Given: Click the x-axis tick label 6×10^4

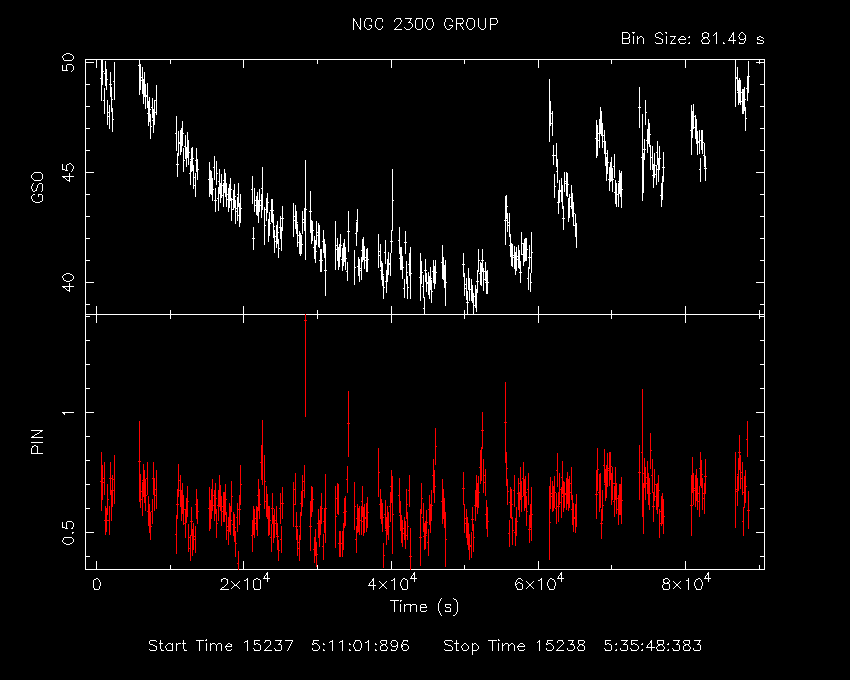Looking at the screenshot, I should point(539,583).
